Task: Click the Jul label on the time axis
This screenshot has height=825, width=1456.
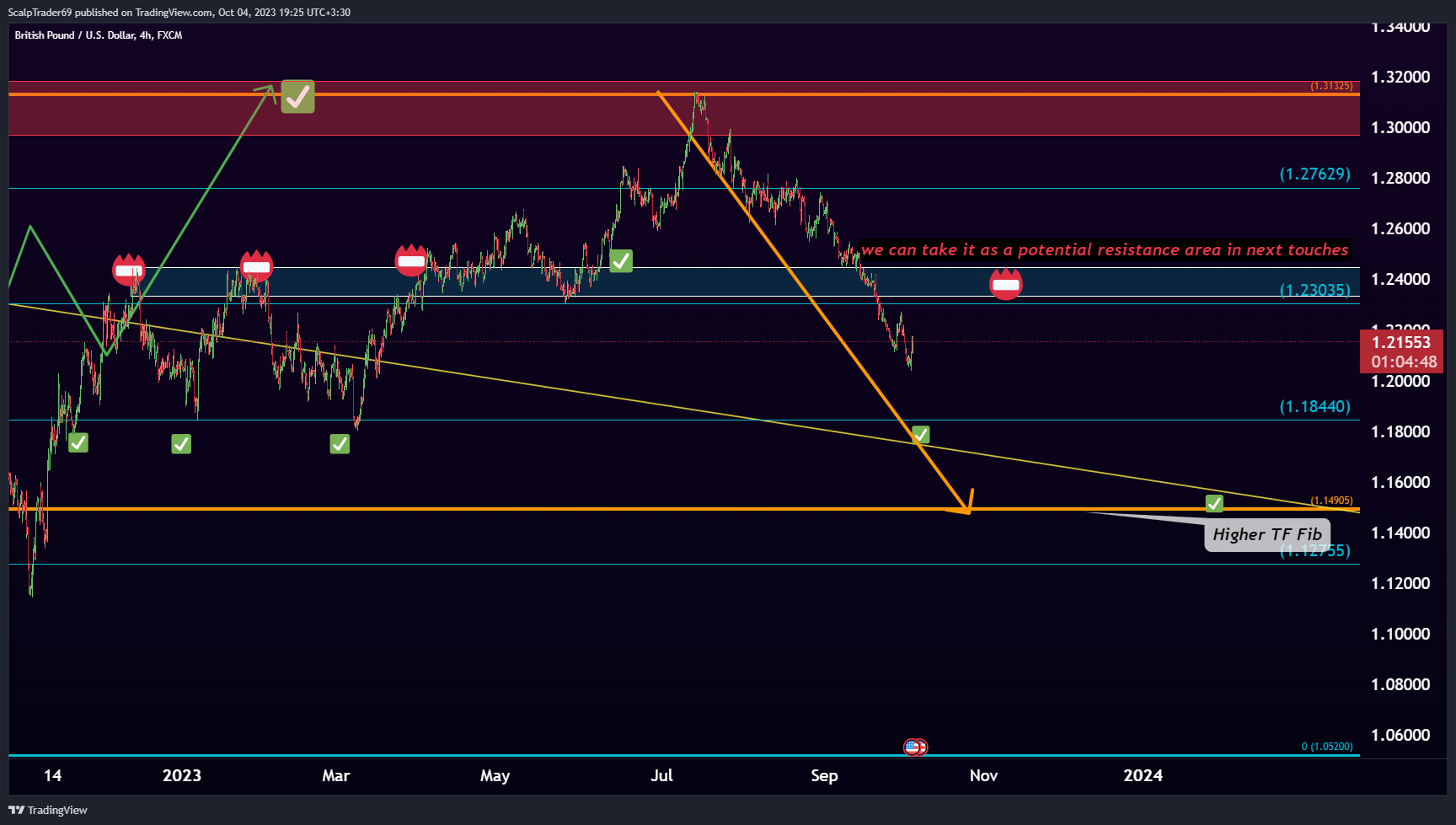Action: (x=661, y=775)
